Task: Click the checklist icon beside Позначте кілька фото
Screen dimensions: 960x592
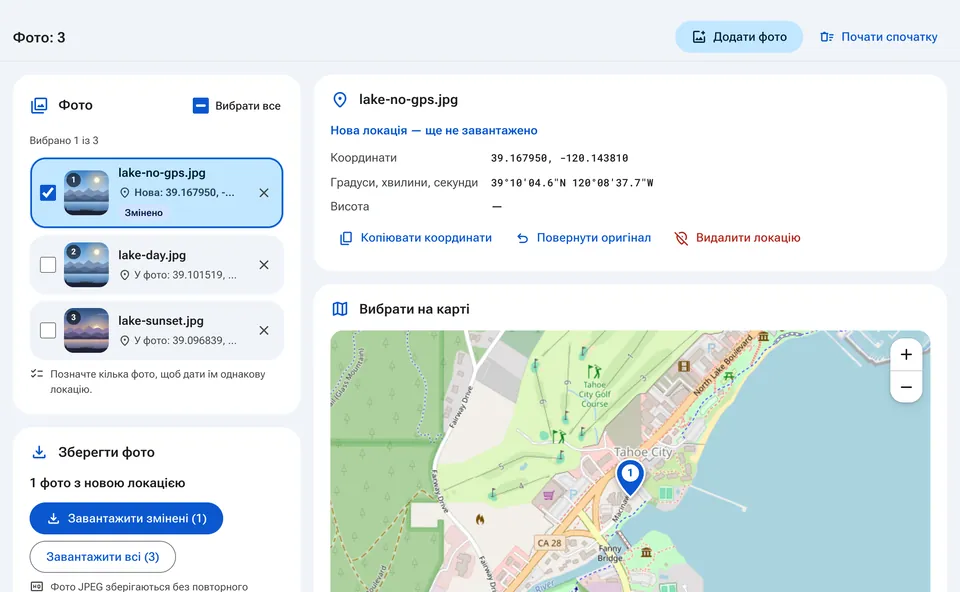Action: click(x=37, y=373)
